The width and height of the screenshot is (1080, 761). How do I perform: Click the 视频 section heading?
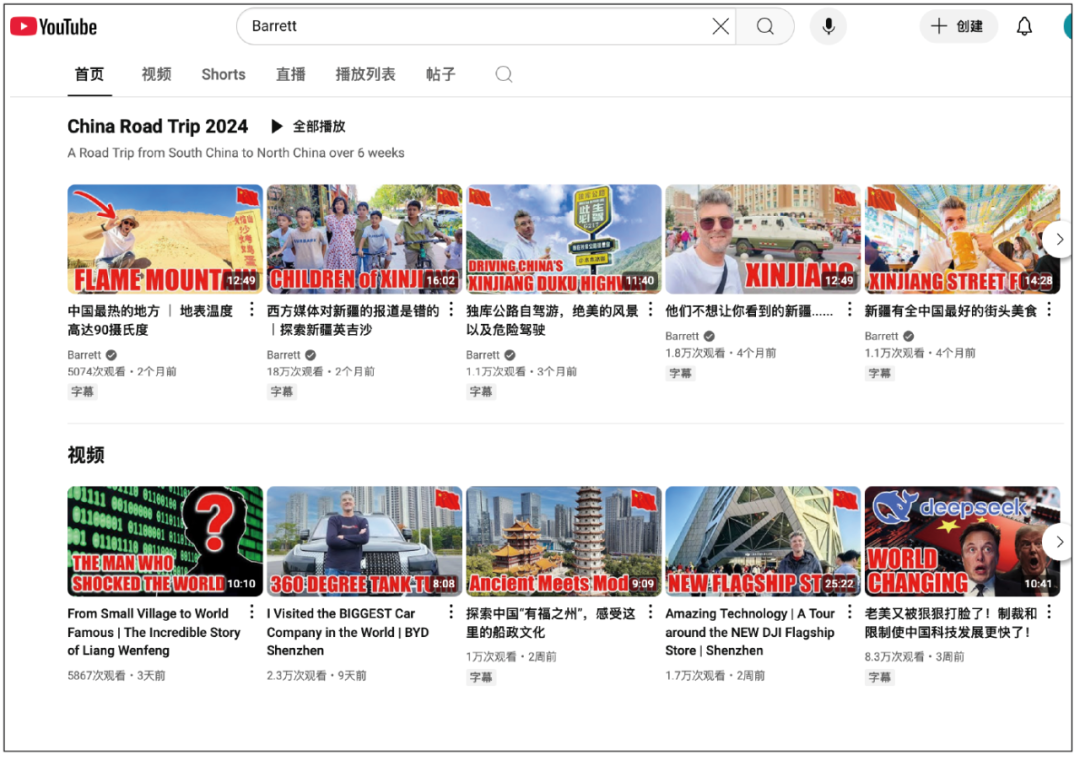(x=86, y=455)
